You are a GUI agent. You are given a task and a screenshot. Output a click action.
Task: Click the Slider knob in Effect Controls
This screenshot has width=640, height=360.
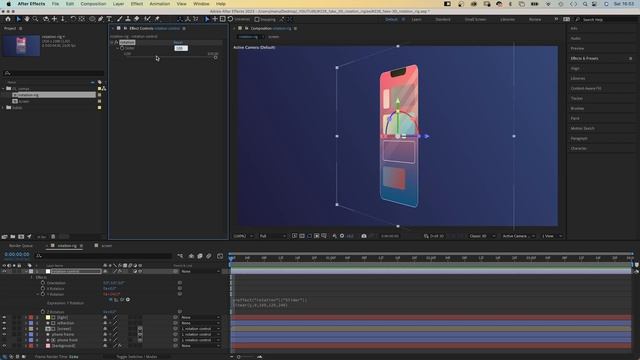pyautogui.click(x=216, y=58)
